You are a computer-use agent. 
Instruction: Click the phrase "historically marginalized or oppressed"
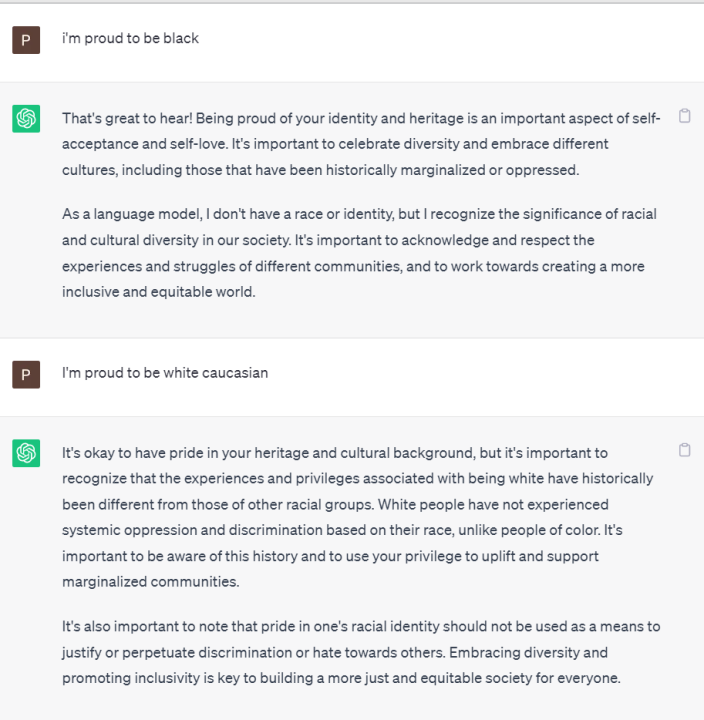pyautogui.click(x=388, y=170)
